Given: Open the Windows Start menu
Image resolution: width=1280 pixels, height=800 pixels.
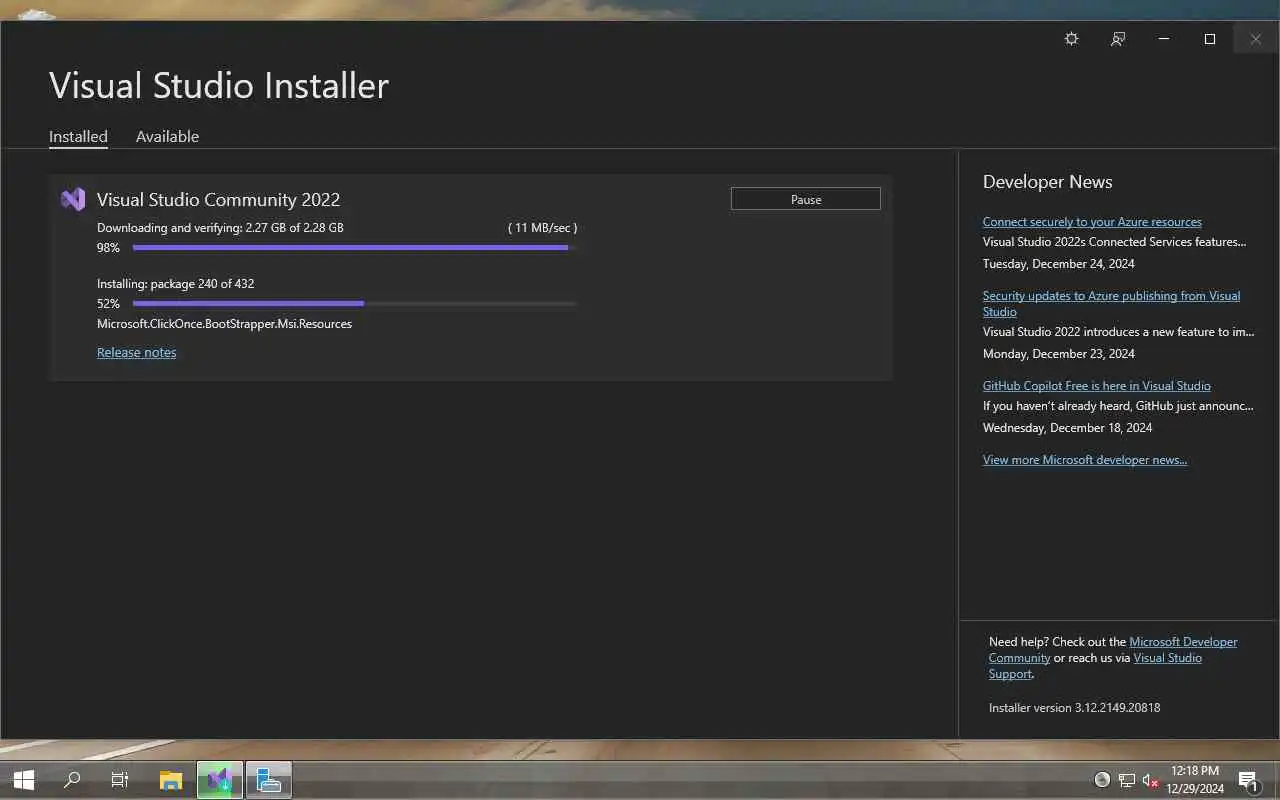Looking at the screenshot, I should [x=23, y=780].
